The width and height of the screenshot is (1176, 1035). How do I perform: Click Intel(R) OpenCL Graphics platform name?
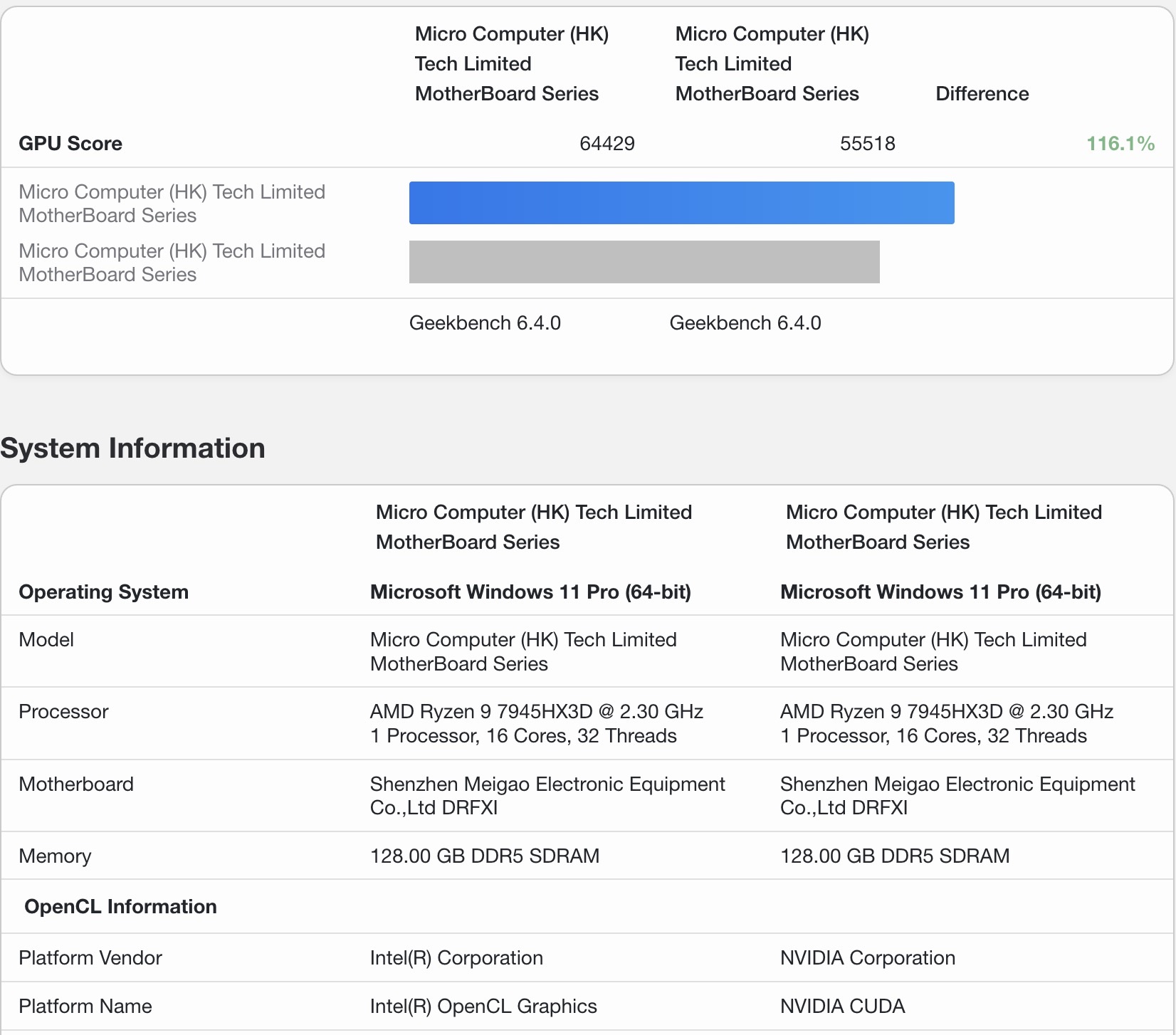(x=483, y=1007)
